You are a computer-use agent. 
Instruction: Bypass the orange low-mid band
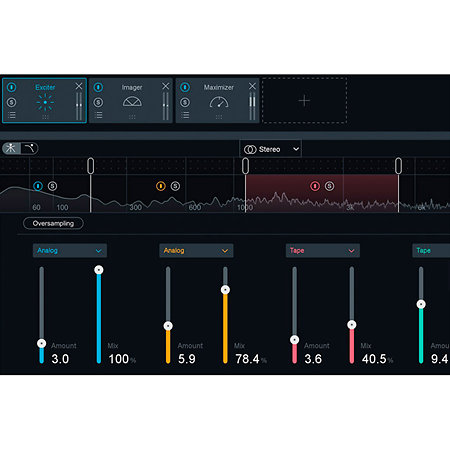(161, 186)
